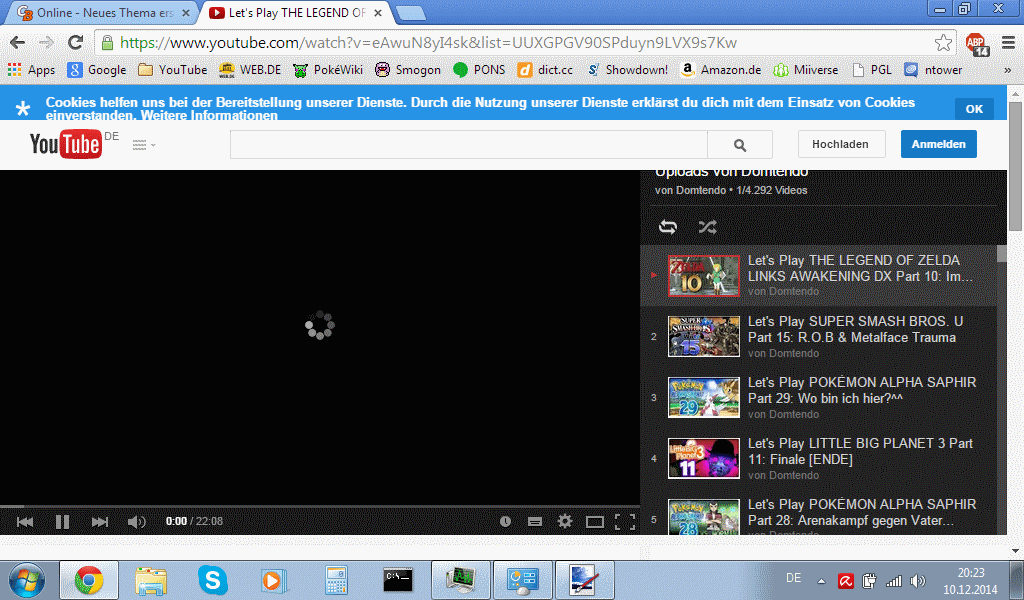Open Let's Play POKÉMON ALPHA SAPHIR Part 29
Screen dimensions: 1024x600
tap(862, 390)
